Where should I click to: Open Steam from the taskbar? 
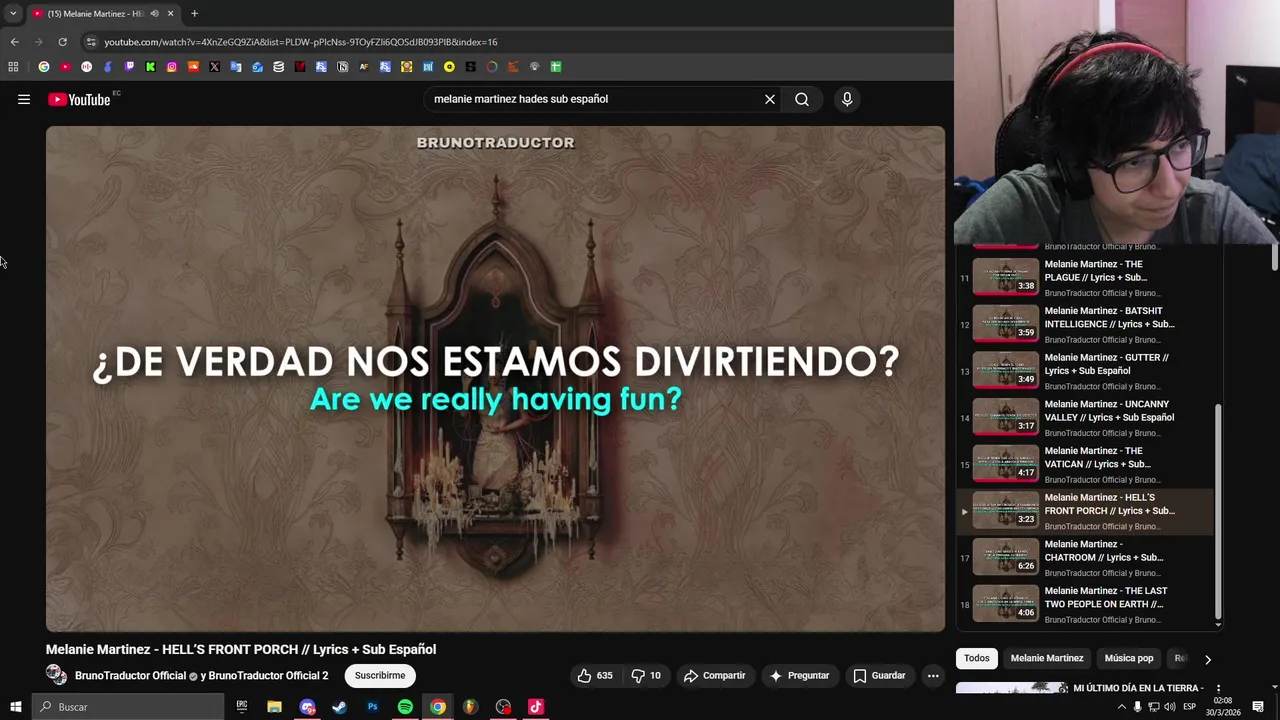click(339, 707)
